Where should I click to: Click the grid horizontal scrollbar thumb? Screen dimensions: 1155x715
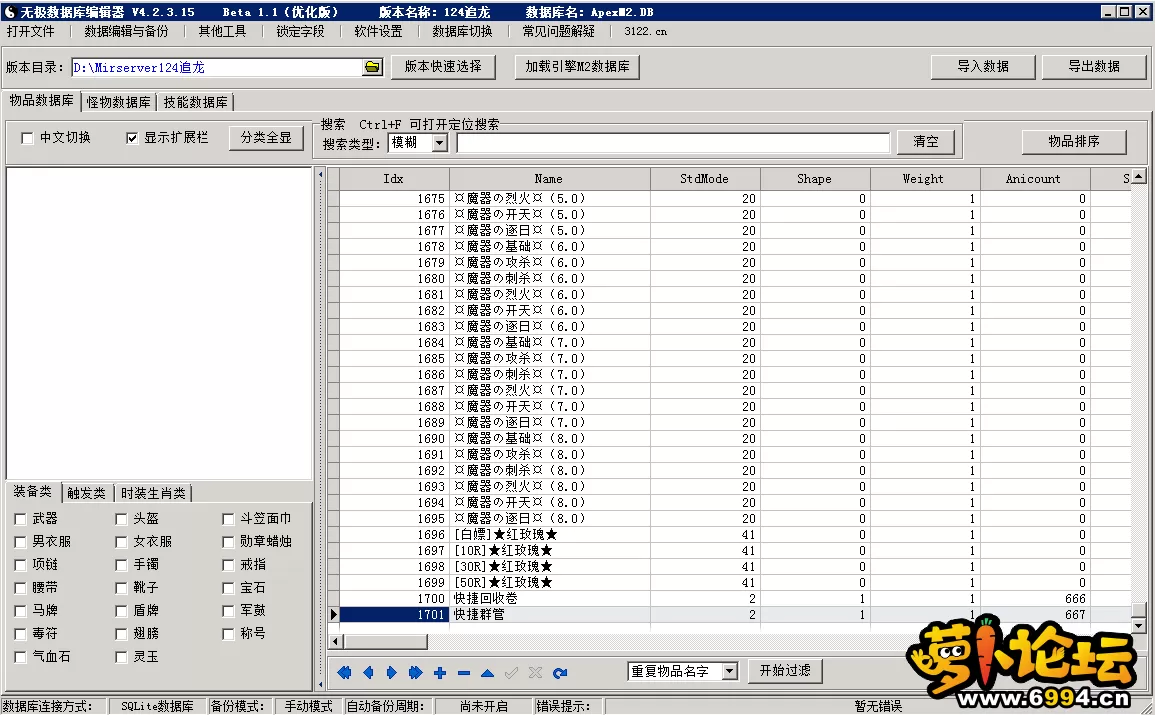pyautogui.click(x=385, y=641)
